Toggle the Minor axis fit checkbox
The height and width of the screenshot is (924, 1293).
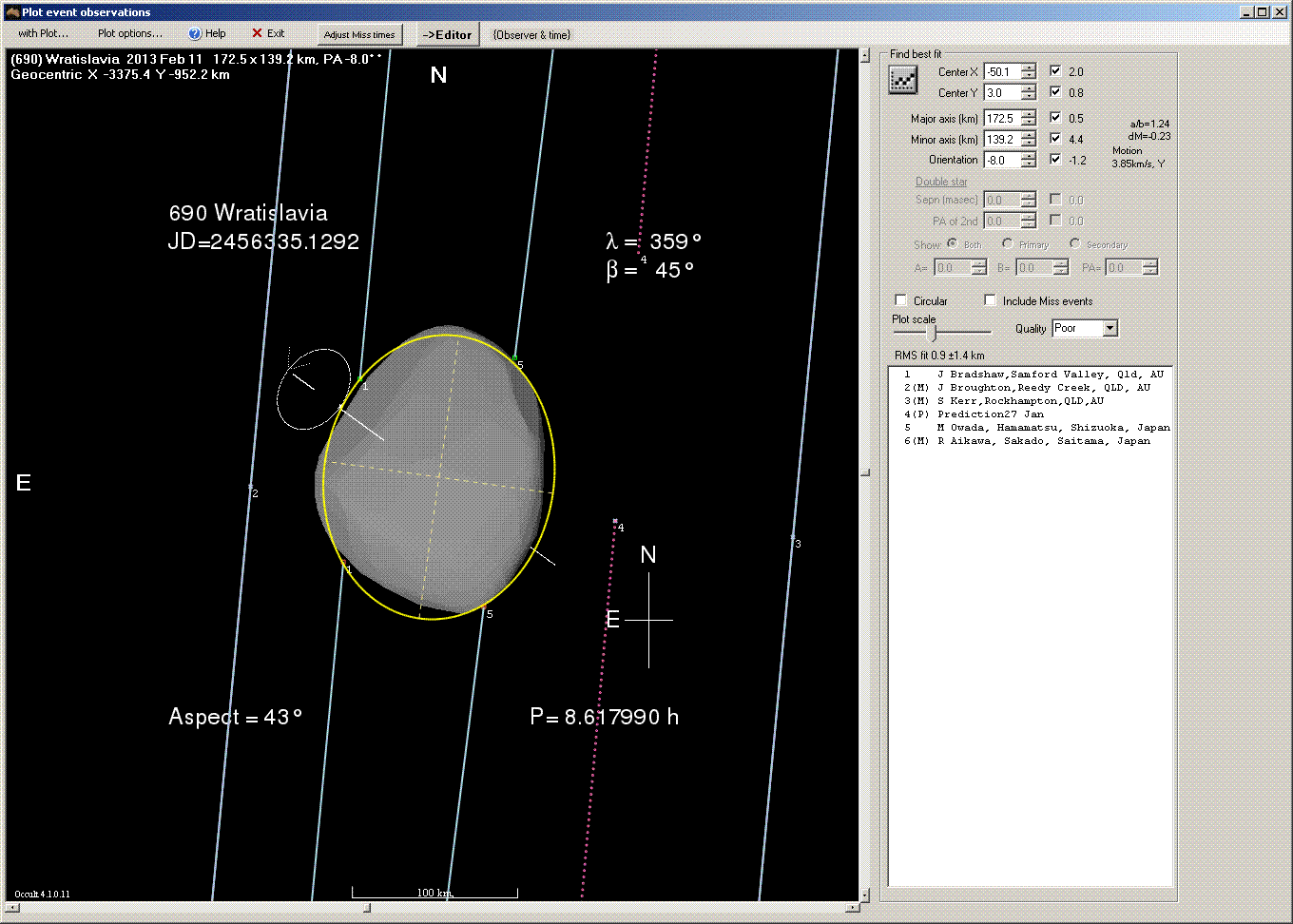tap(1055, 139)
